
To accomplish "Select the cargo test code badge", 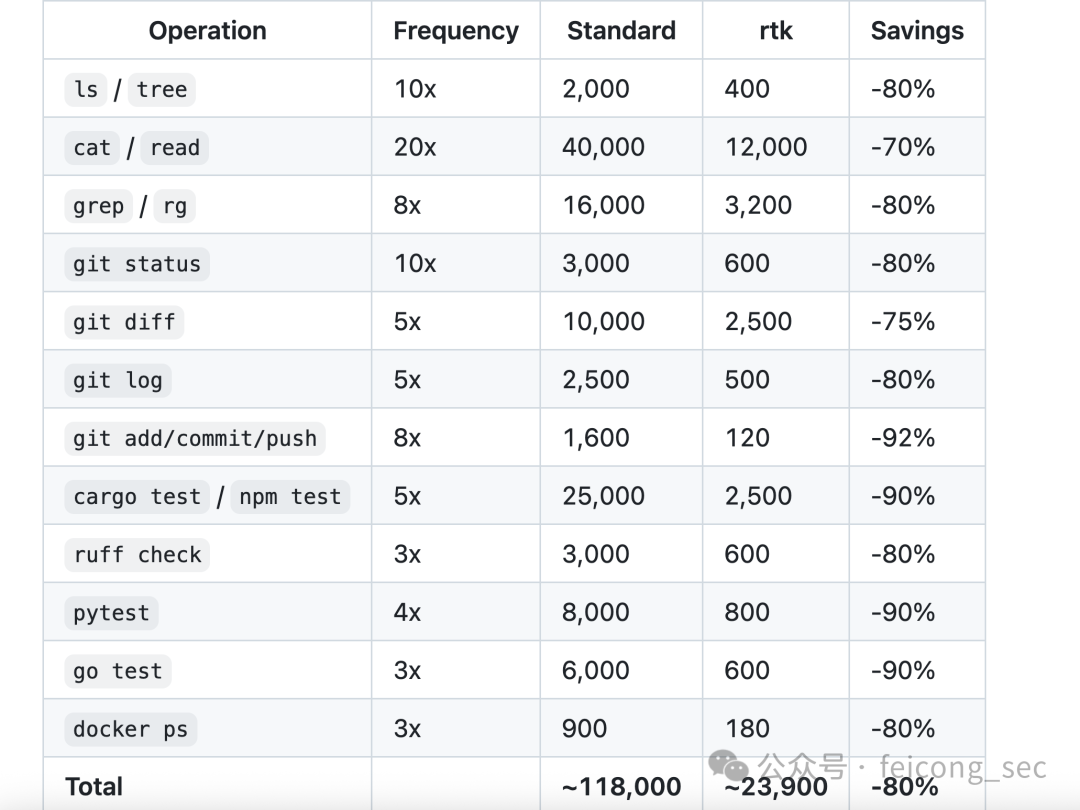I will pos(137,496).
